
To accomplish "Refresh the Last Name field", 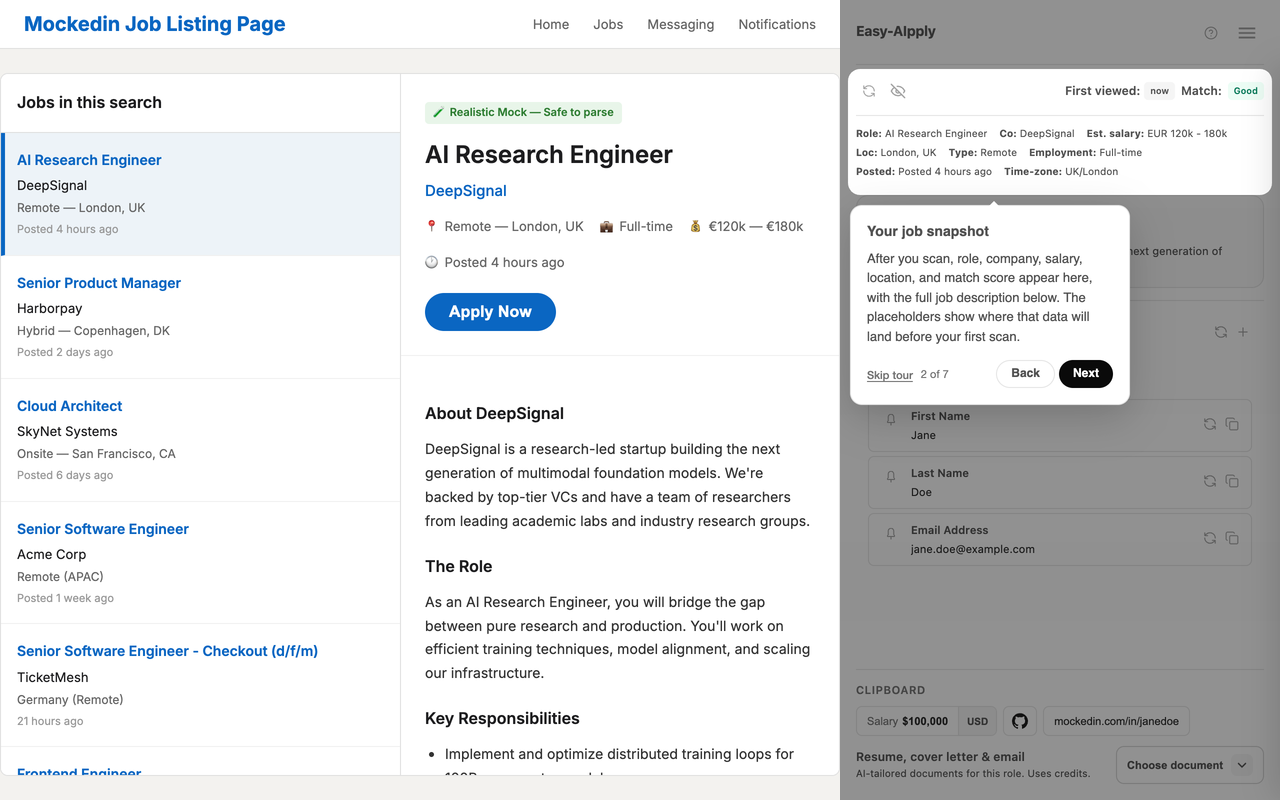I will 1210,481.
